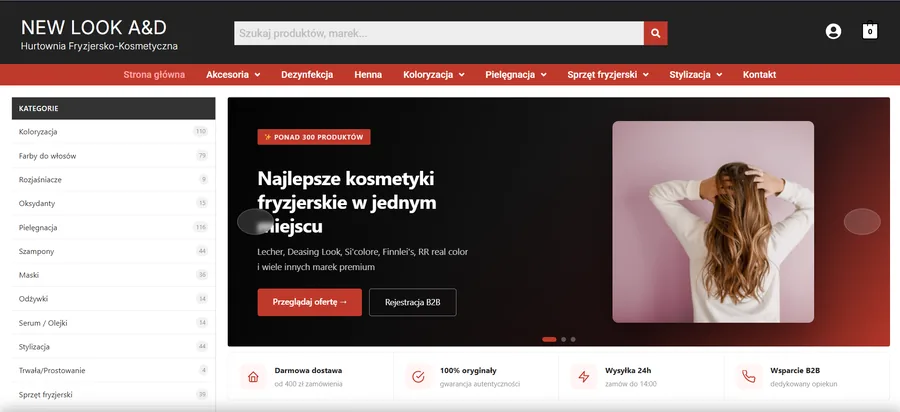
Task: Click the dedykowany opiekun text
Action: point(804,384)
